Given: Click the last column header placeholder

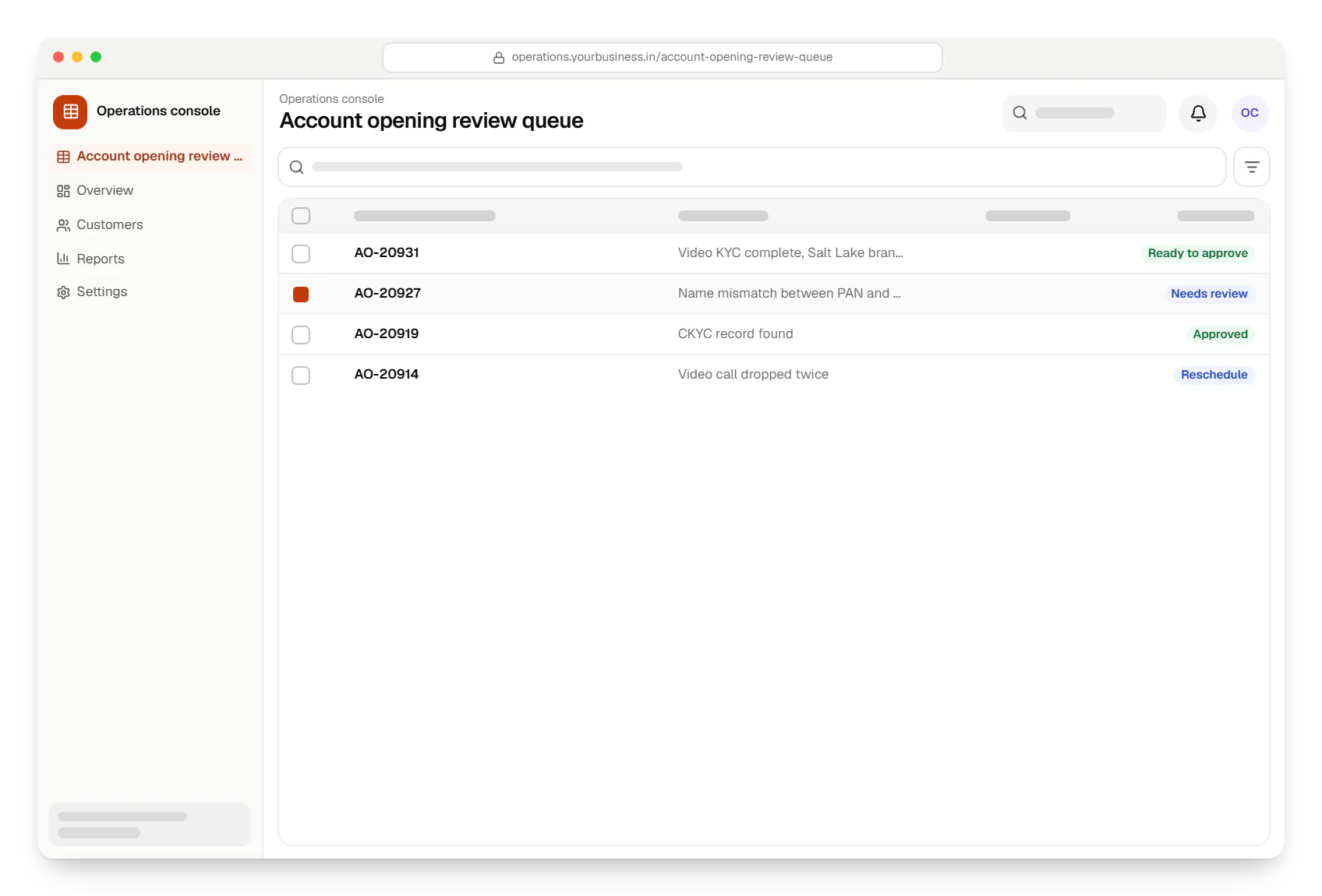Looking at the screenshot, I should pyautogui.click(x=1215, y=216).
